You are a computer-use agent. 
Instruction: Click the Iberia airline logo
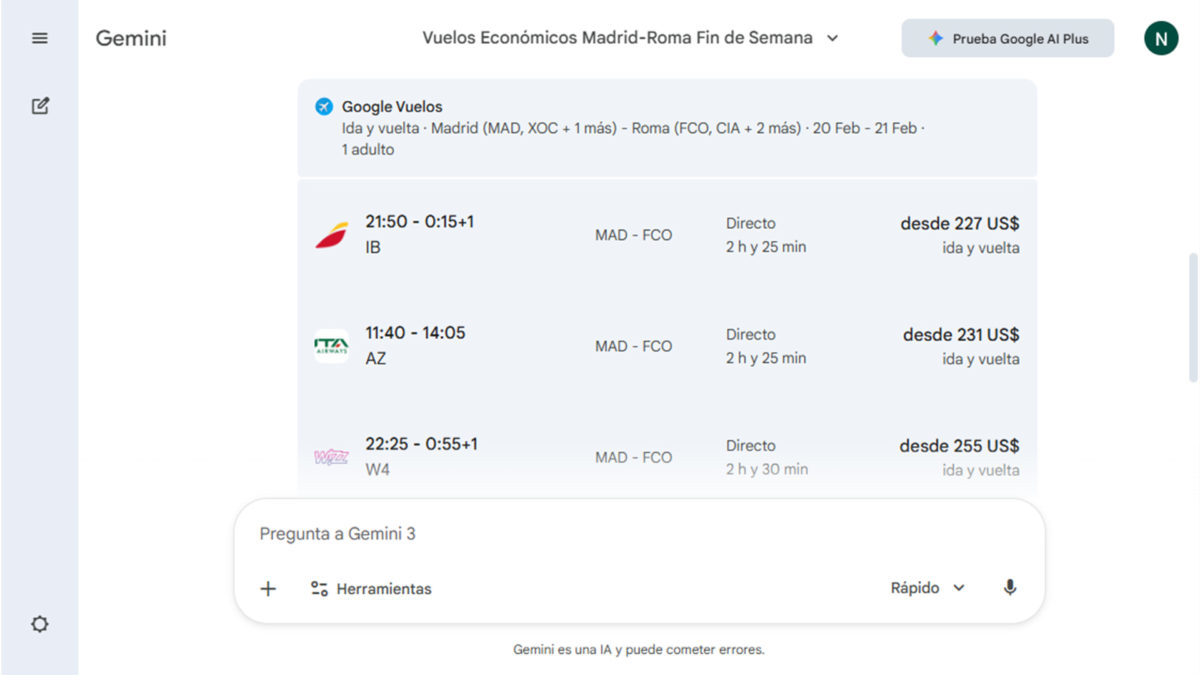tap(332, 236)
